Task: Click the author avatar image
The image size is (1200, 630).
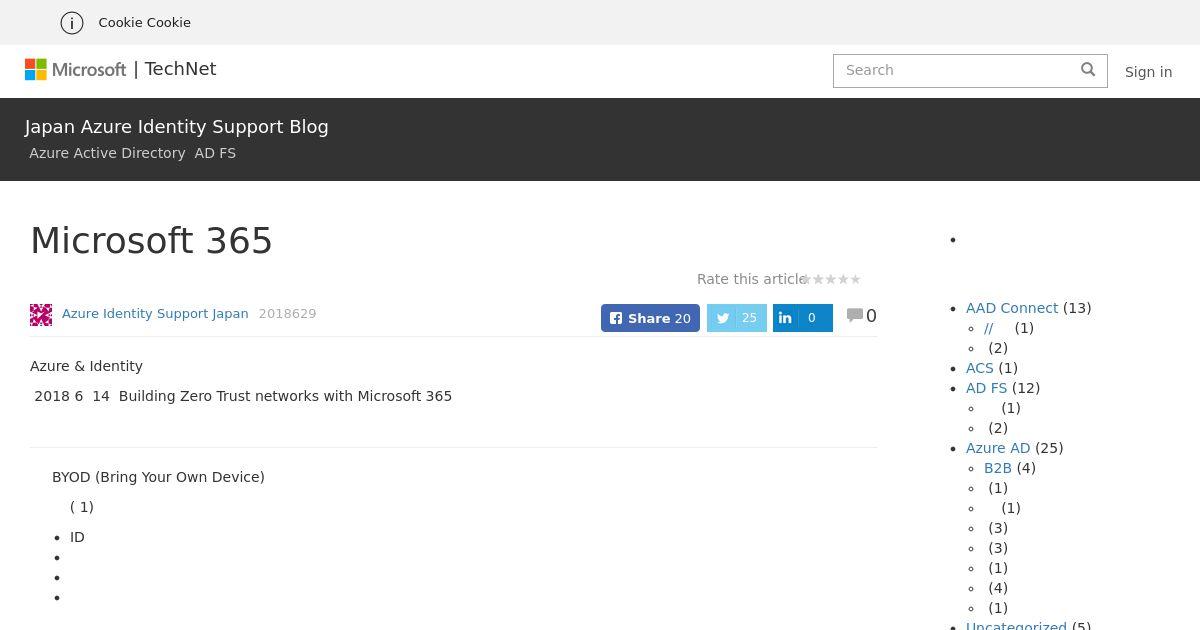Action: pos(41,315)
